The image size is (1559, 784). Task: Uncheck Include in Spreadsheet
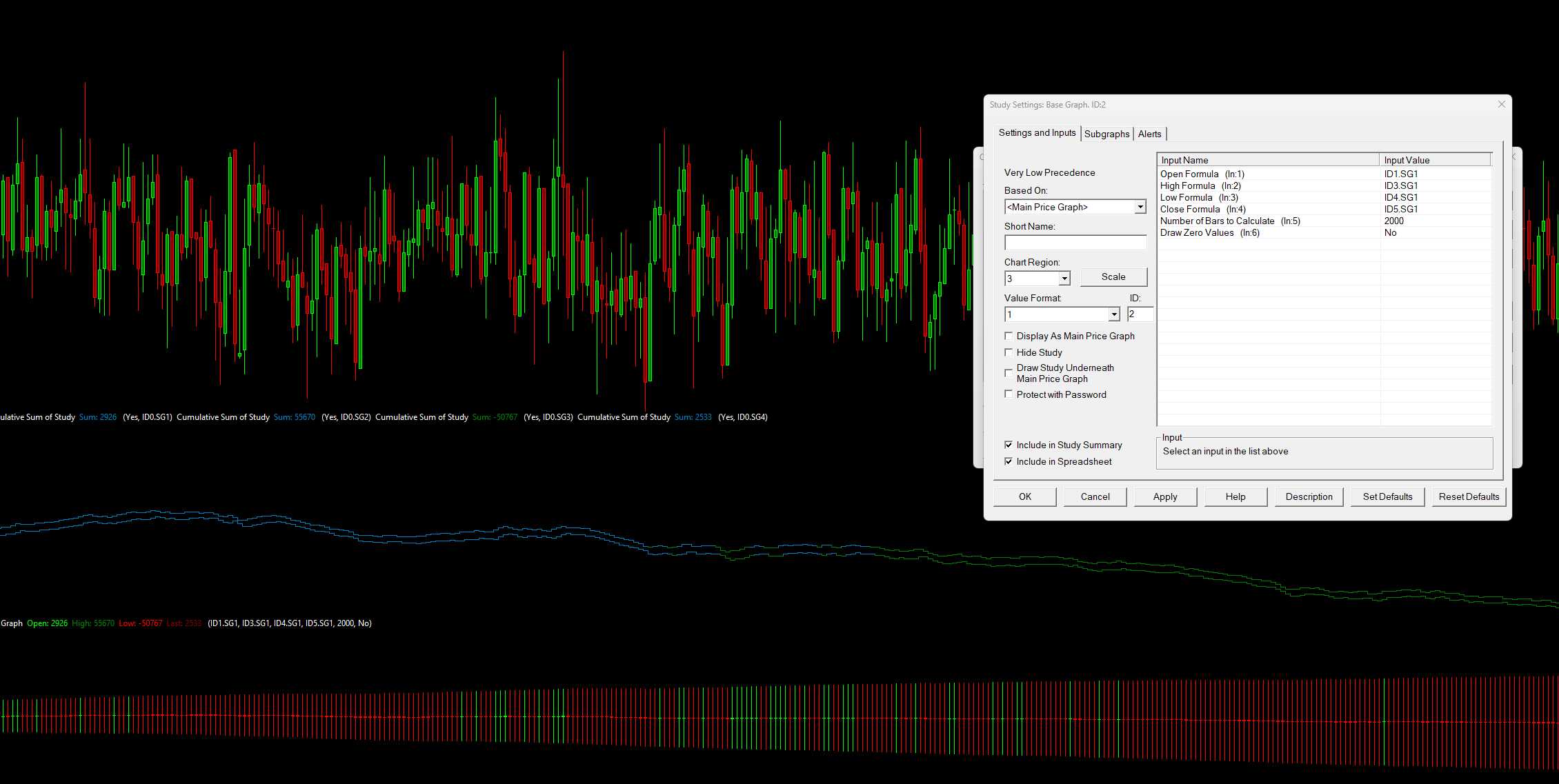[1009, 461]
